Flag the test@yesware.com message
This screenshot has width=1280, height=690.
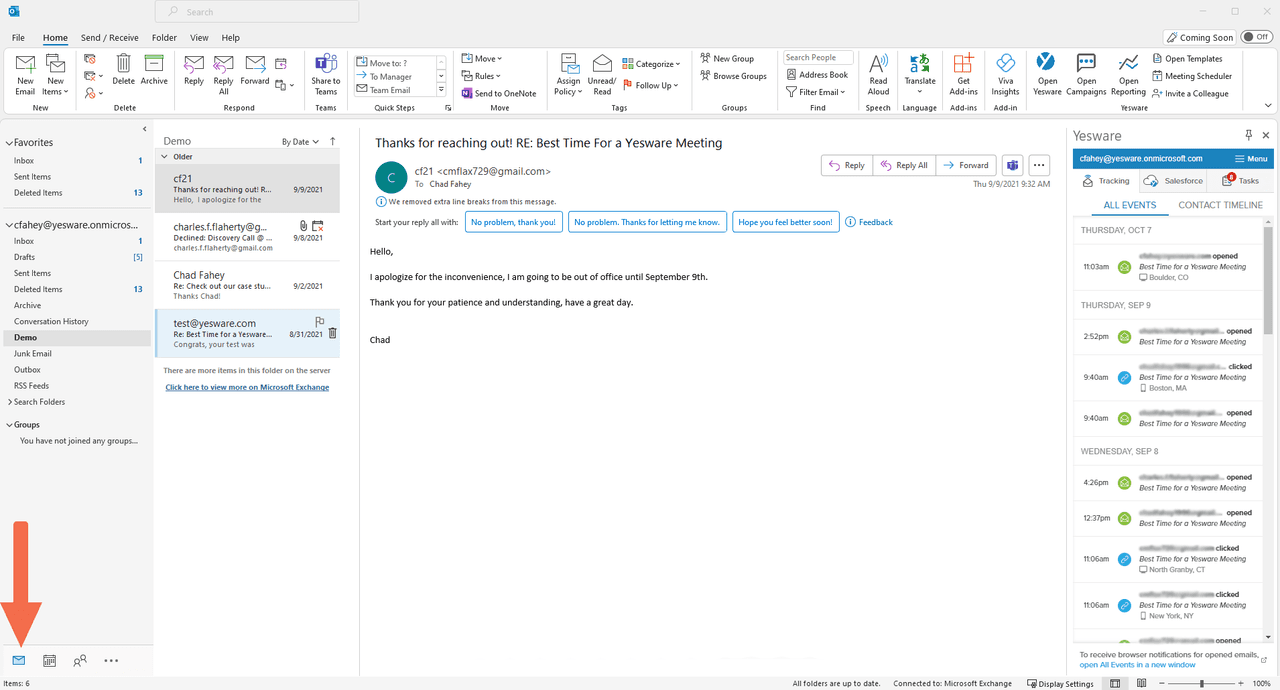pyautogui.click(x=320, y=322)
